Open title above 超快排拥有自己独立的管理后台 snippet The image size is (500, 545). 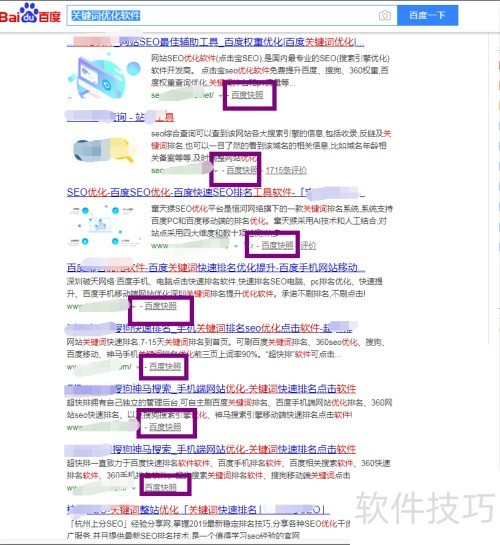(x=211, y=389)
